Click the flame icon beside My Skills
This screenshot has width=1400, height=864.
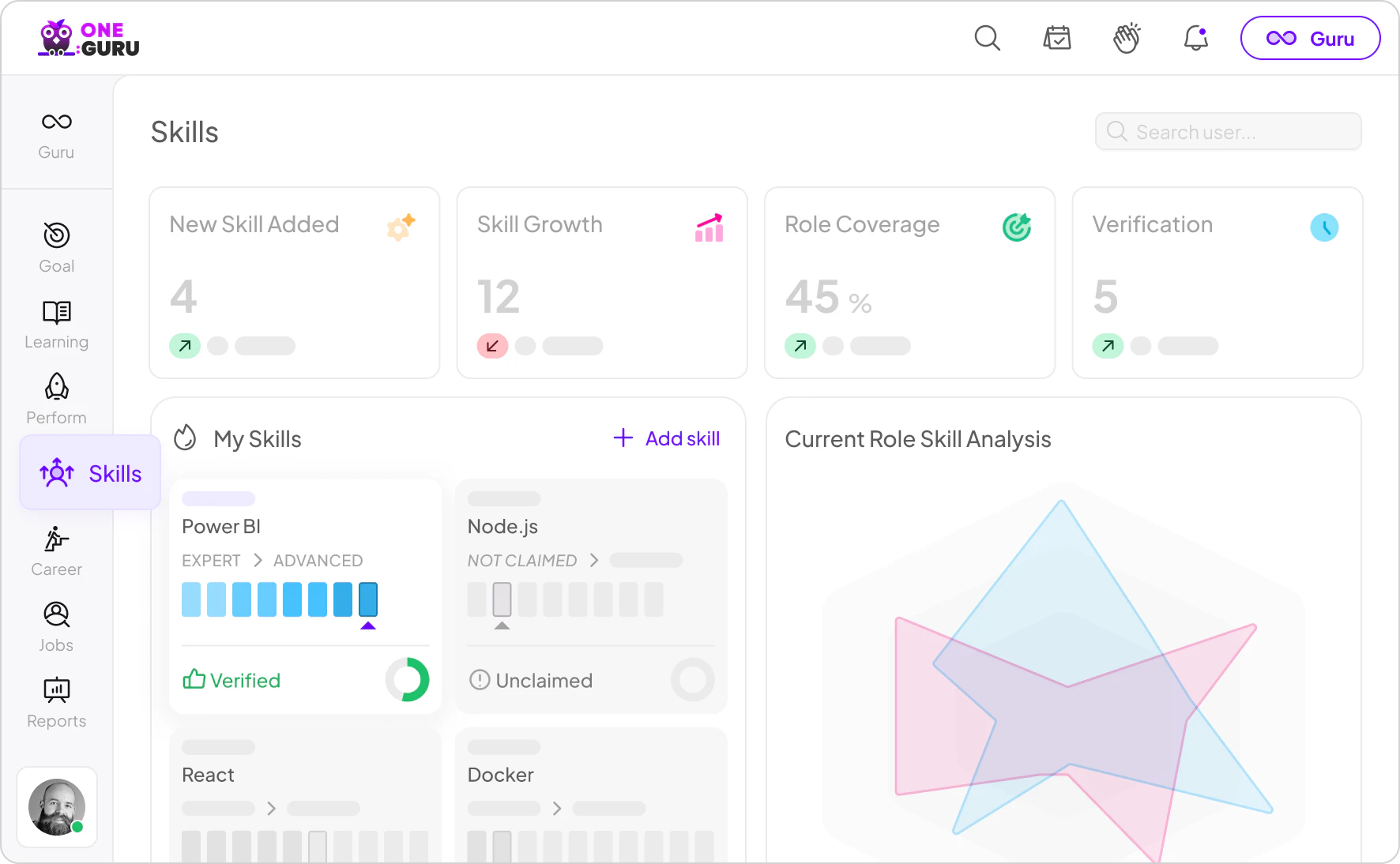pyautogui.click(x=185, y=438)
